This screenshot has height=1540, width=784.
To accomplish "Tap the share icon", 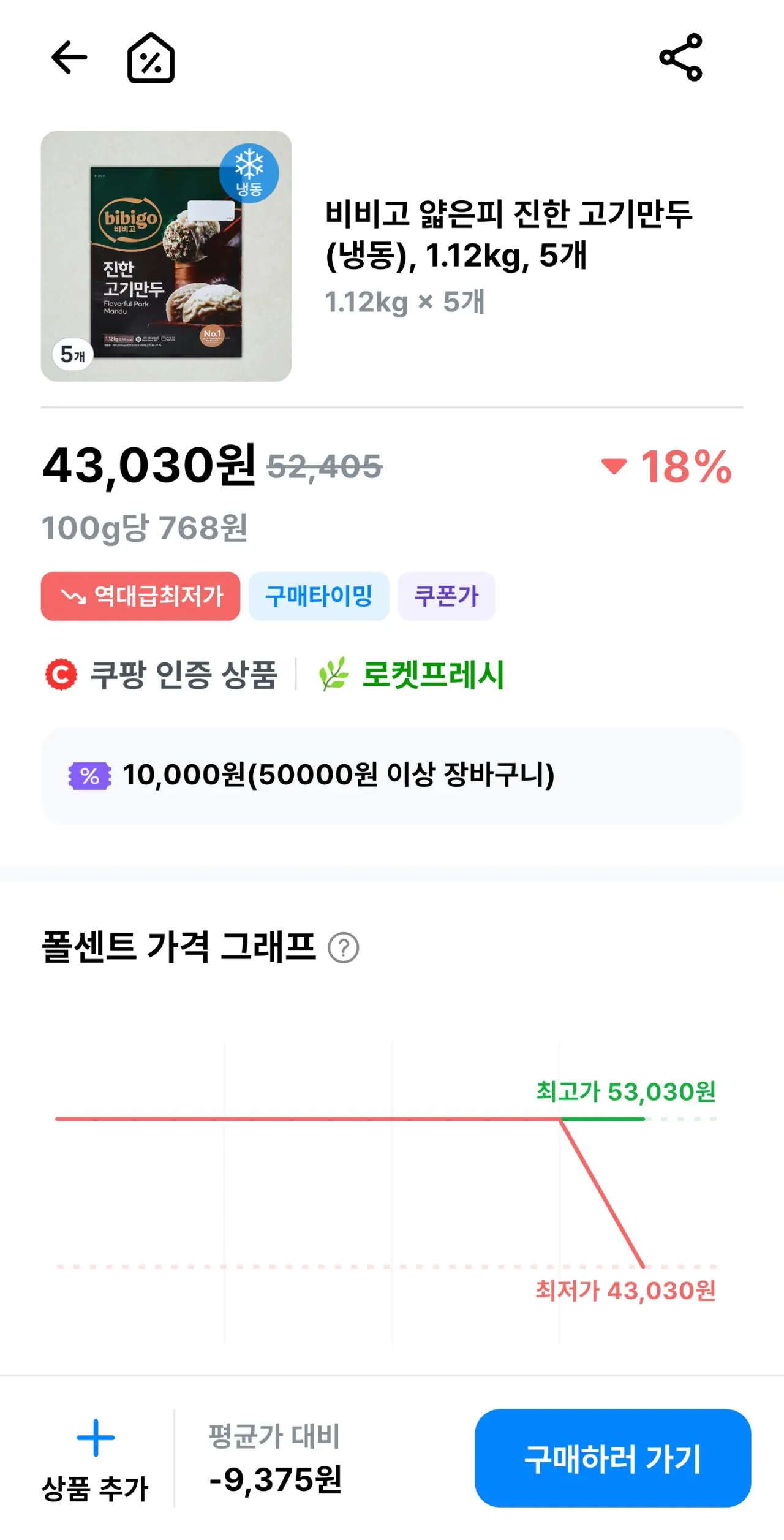I will tap(680, 58).
